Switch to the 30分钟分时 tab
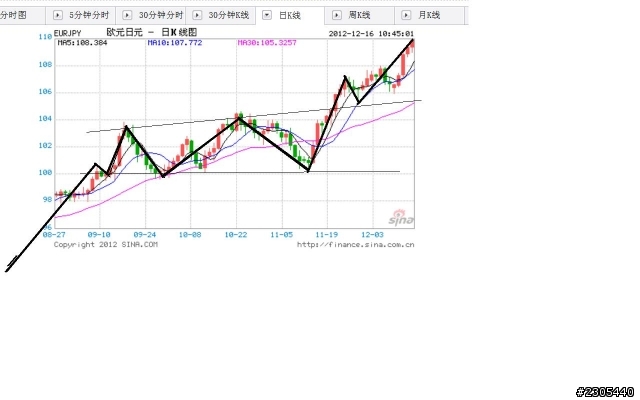Screen dimensions: 640x400 coord(151,16)
